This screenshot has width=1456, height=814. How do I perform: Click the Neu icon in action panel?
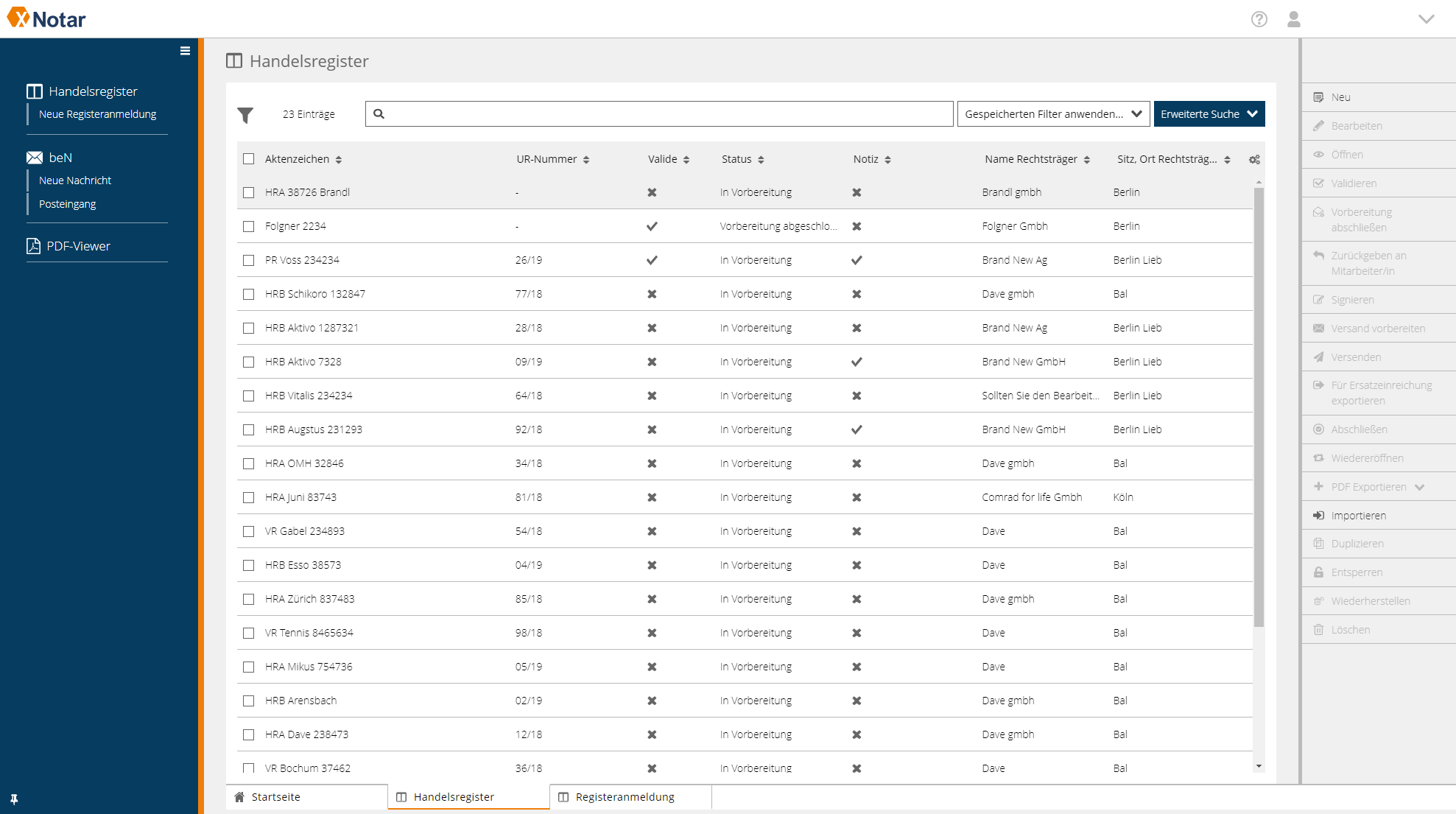pos(1318,97)
